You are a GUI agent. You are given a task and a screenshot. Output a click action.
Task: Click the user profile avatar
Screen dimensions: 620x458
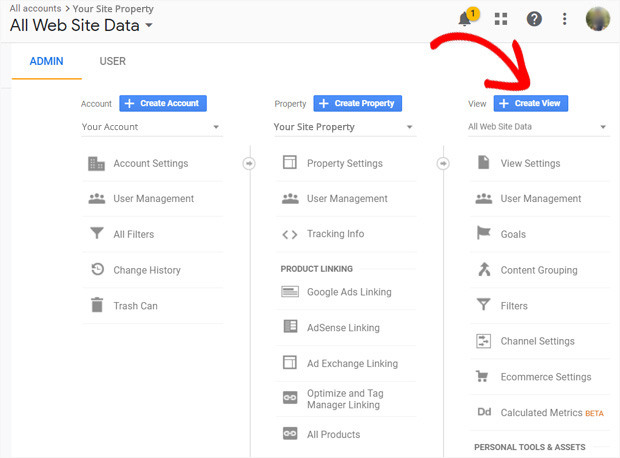[x=598, y=19]
